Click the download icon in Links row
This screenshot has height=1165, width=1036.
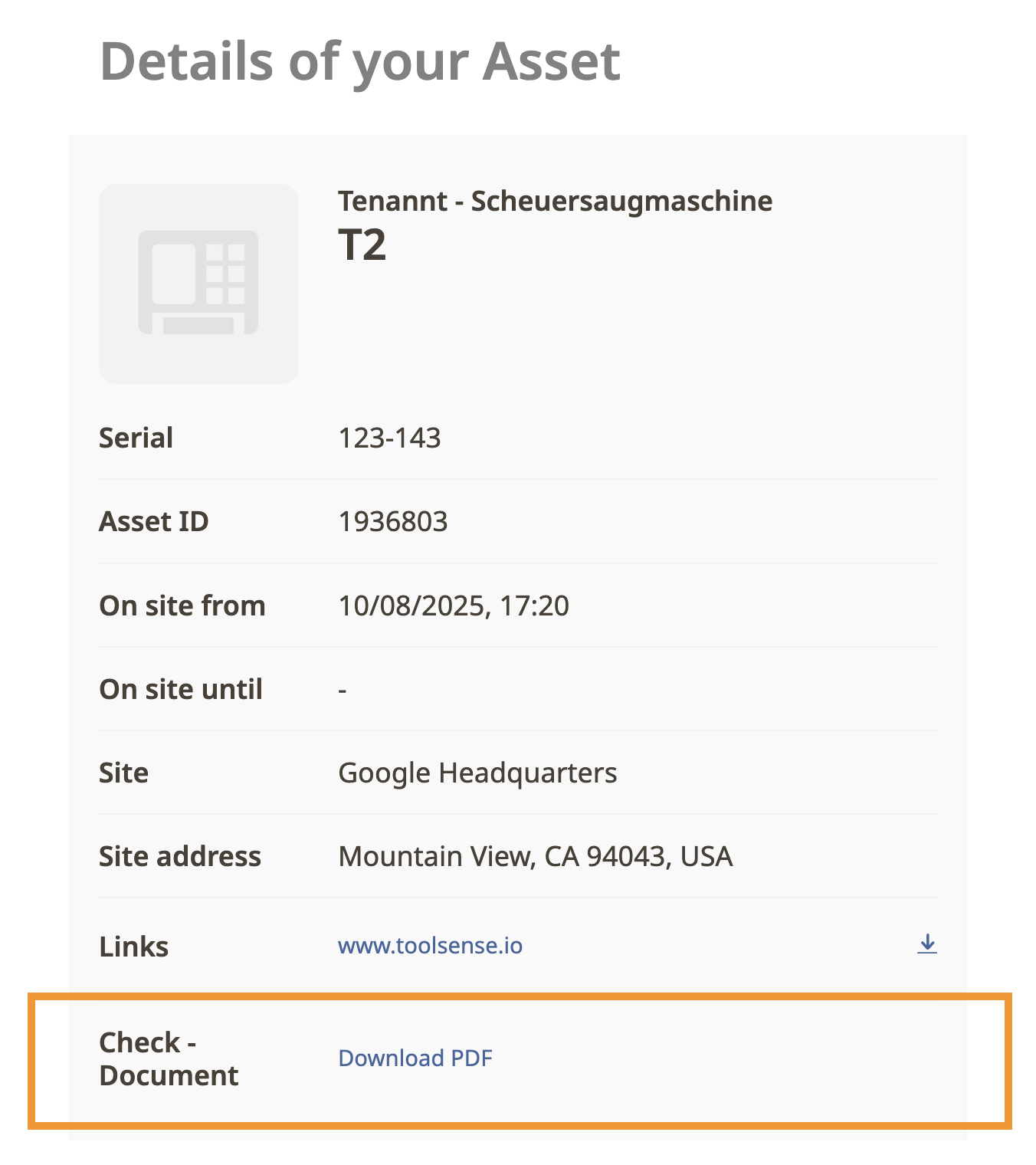926,943
